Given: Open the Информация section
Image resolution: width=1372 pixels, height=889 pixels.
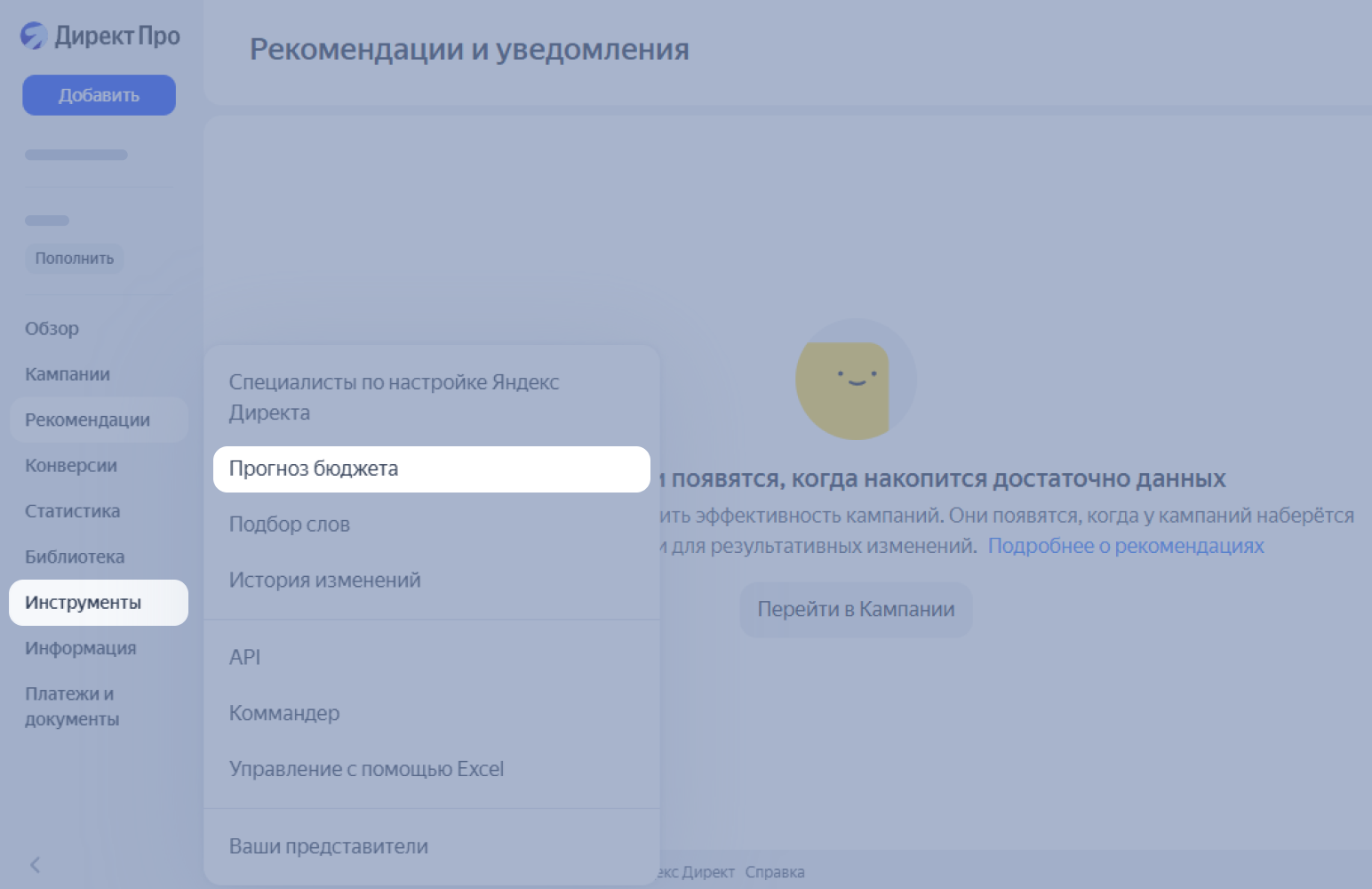Looking at the screenshot, I should coord(80,647).
